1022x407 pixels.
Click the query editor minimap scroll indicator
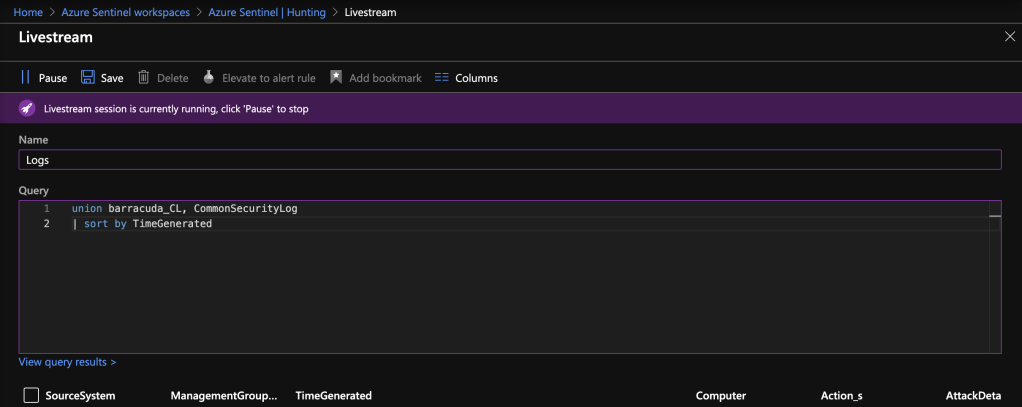pyautogui.click(x=994, y=216)
